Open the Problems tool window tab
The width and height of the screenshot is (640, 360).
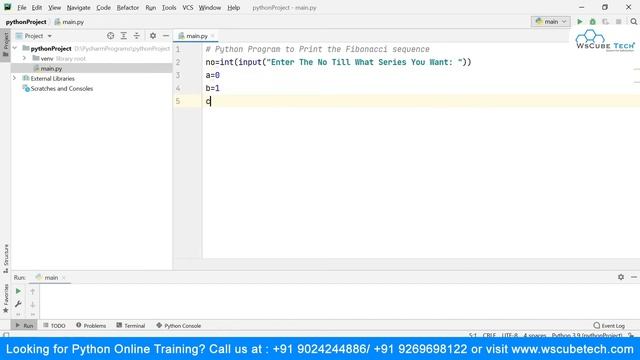(91, 326)
